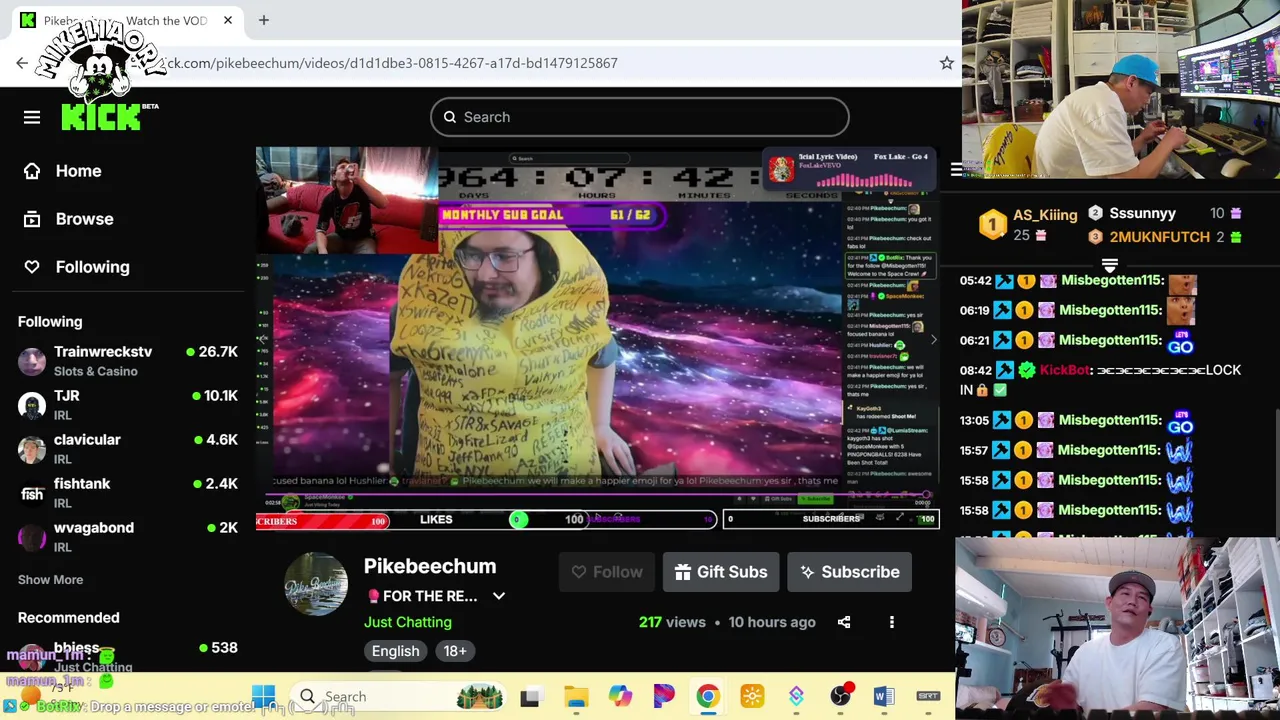
Task: Close the current browser tab
Action: 228,20
